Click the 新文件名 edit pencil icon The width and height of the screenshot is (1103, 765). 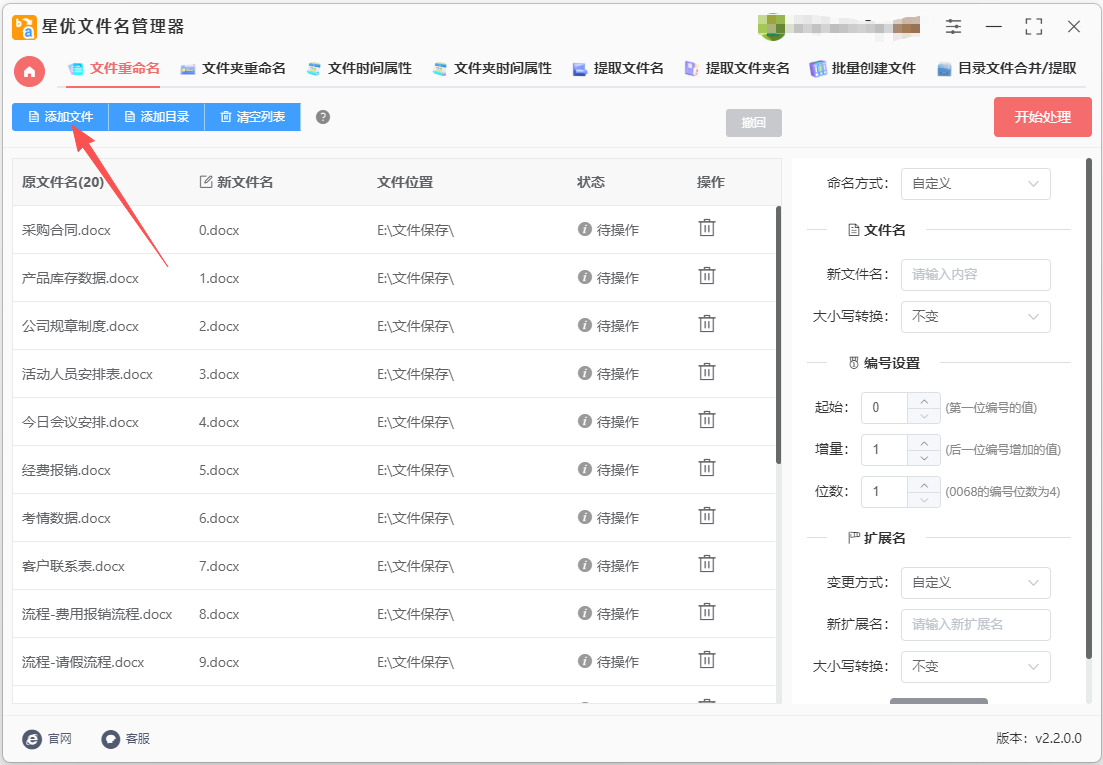[206, 181]
